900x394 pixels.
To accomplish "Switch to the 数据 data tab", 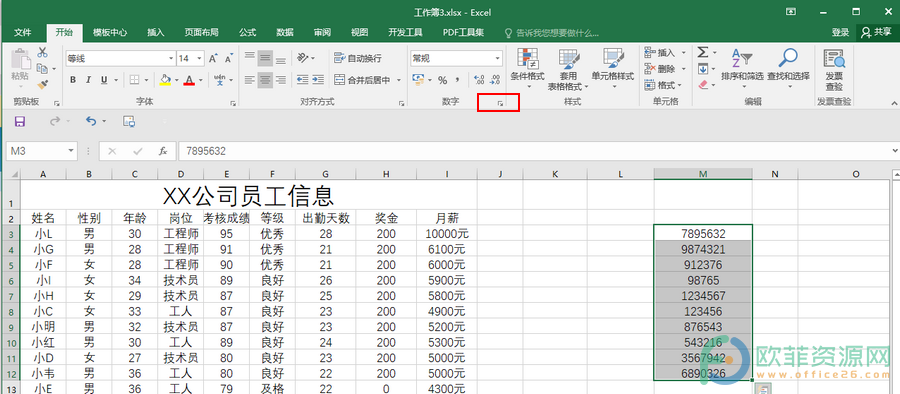I will coord(285,33).
